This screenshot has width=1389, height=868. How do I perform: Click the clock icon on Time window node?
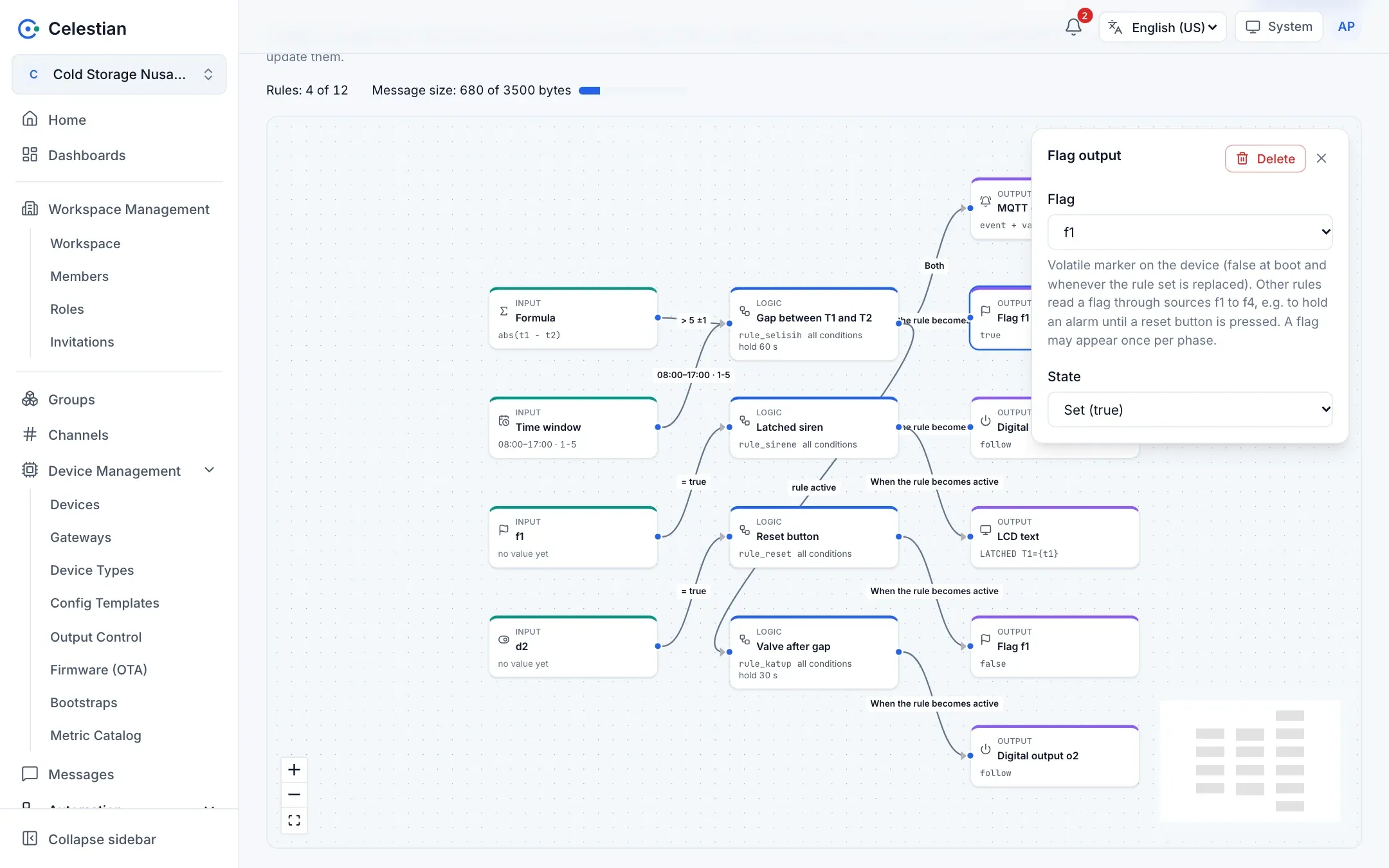click(504, 421)
